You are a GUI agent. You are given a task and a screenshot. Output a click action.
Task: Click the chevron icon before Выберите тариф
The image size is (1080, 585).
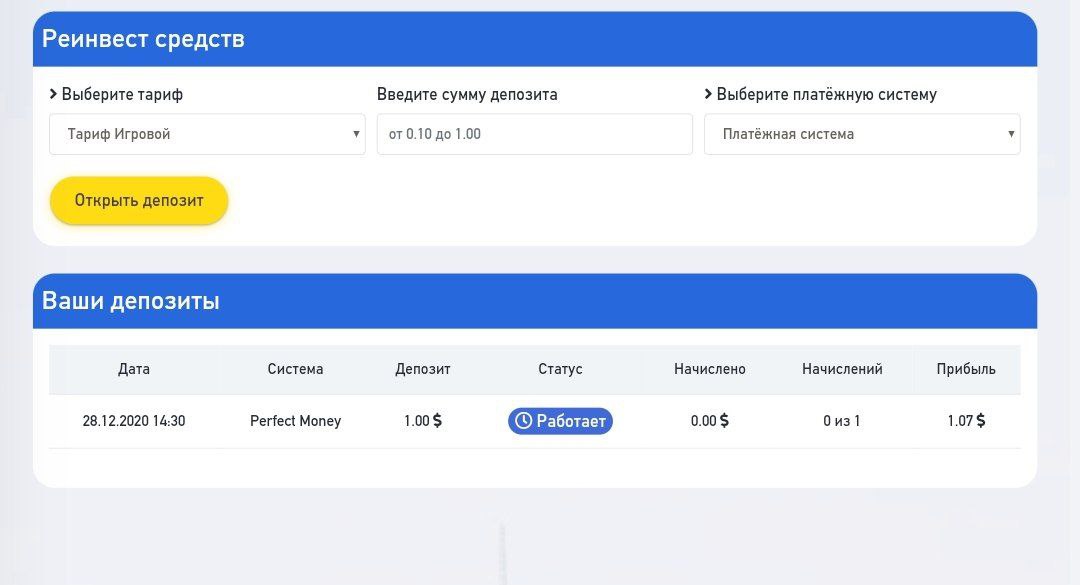[53, 94]
